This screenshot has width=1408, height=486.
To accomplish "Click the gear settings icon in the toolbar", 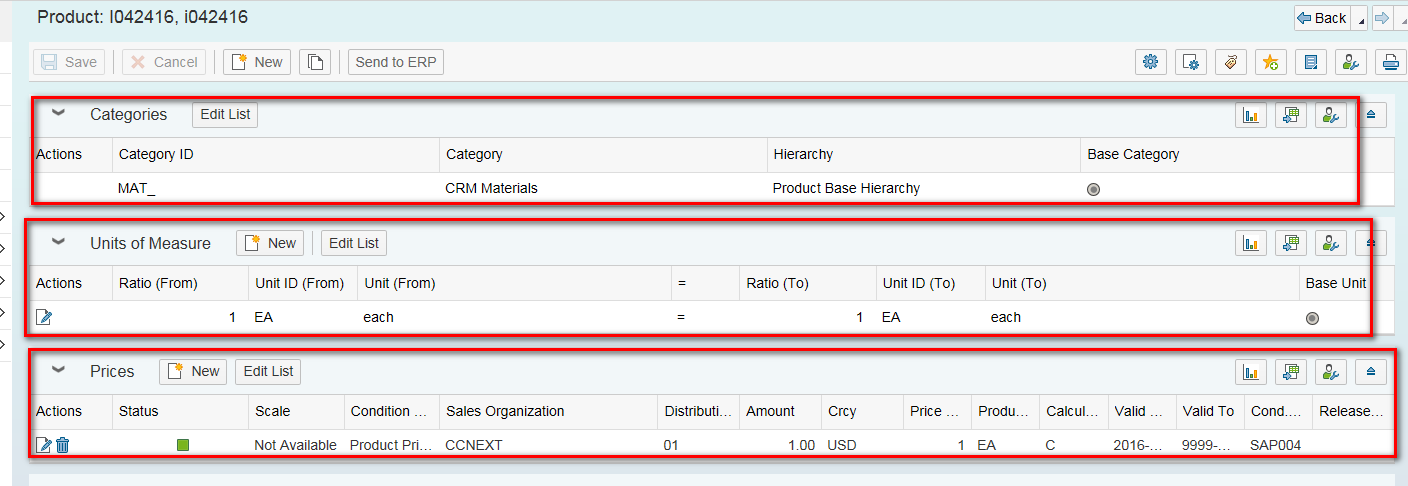I will coord(1151,62).
